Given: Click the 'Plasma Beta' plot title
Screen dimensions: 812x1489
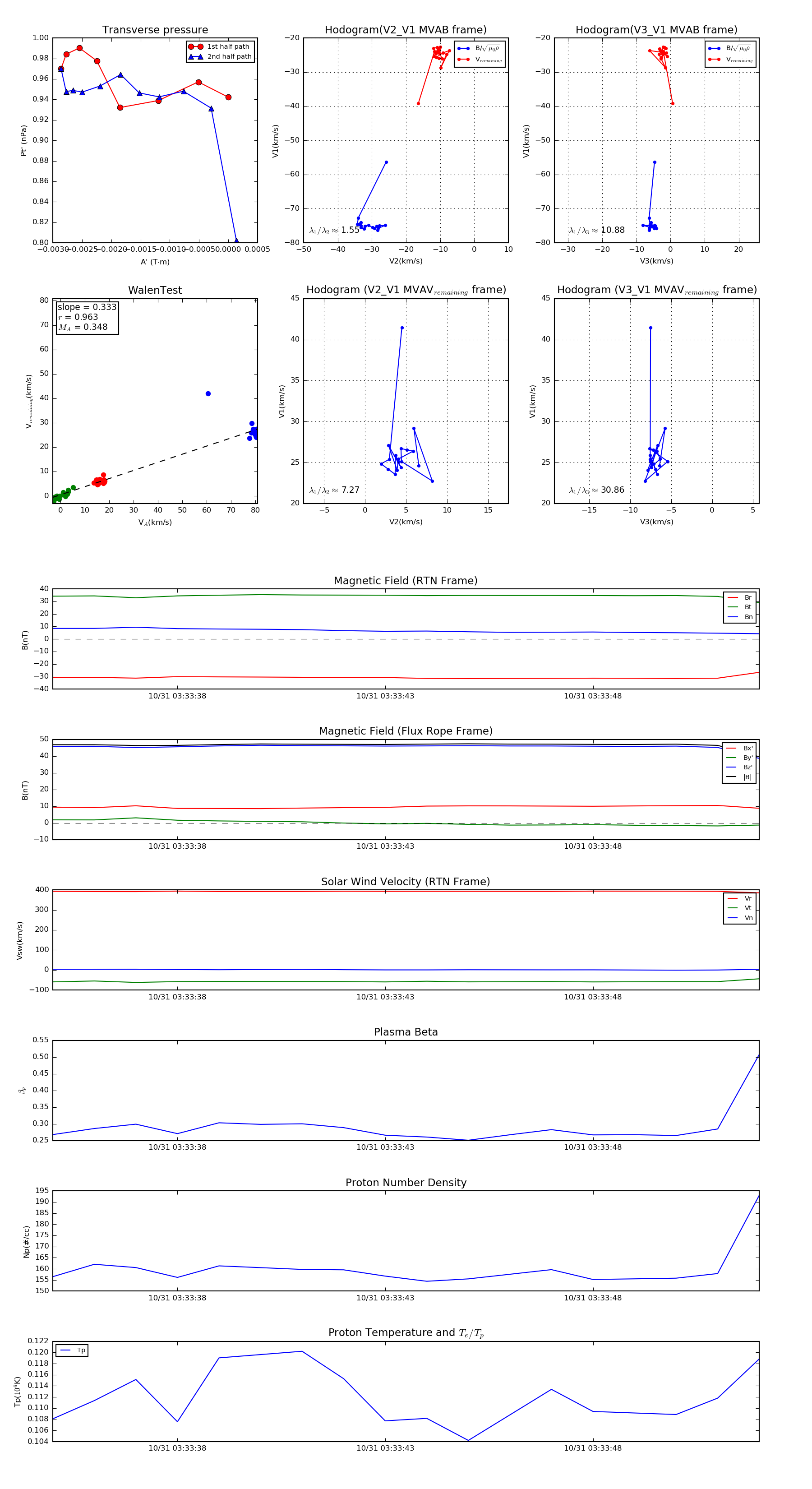Looking at the screenshot, I should [x=406, y=1032].
